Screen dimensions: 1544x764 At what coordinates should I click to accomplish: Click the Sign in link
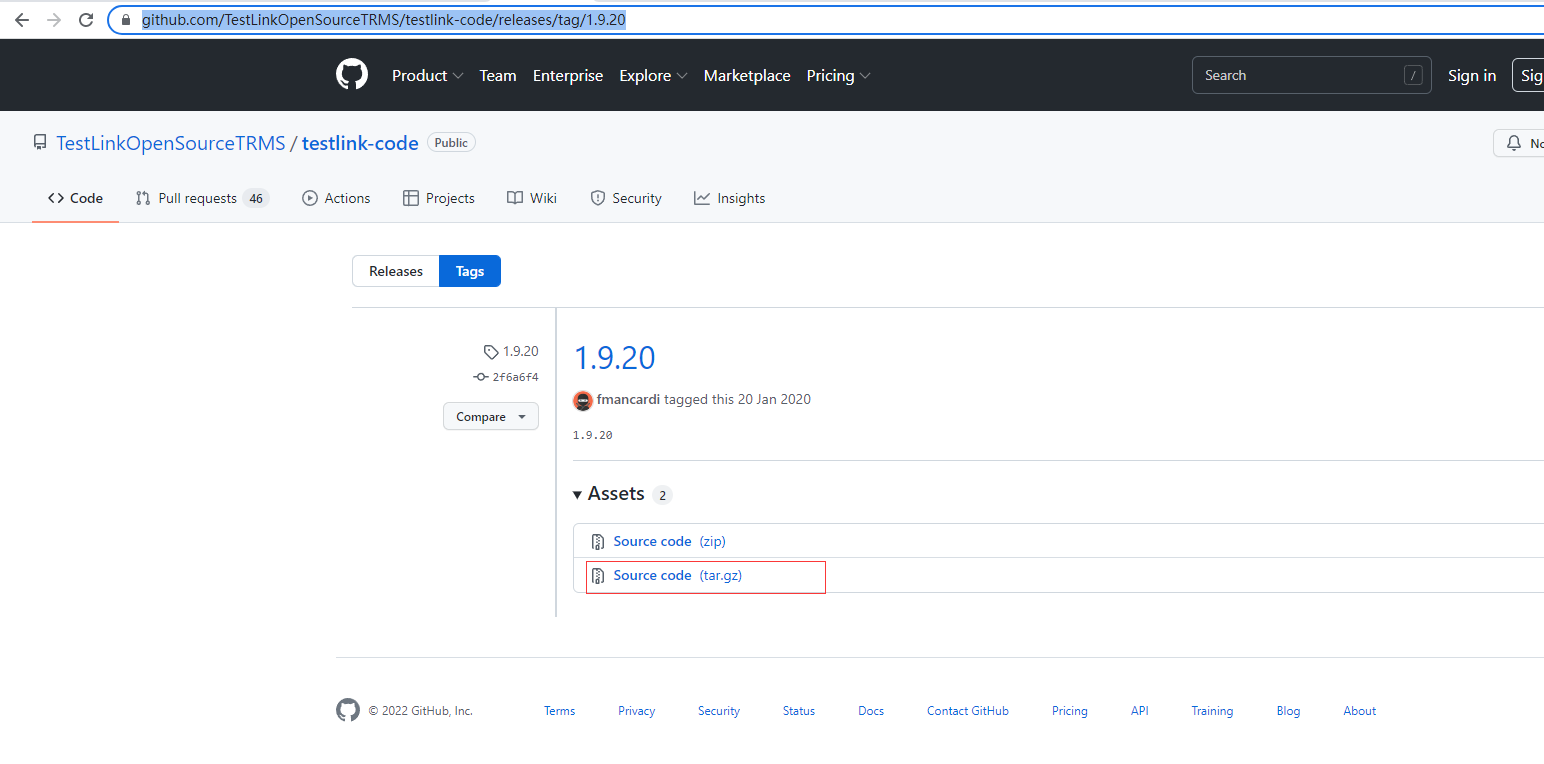coord(1472,76)
